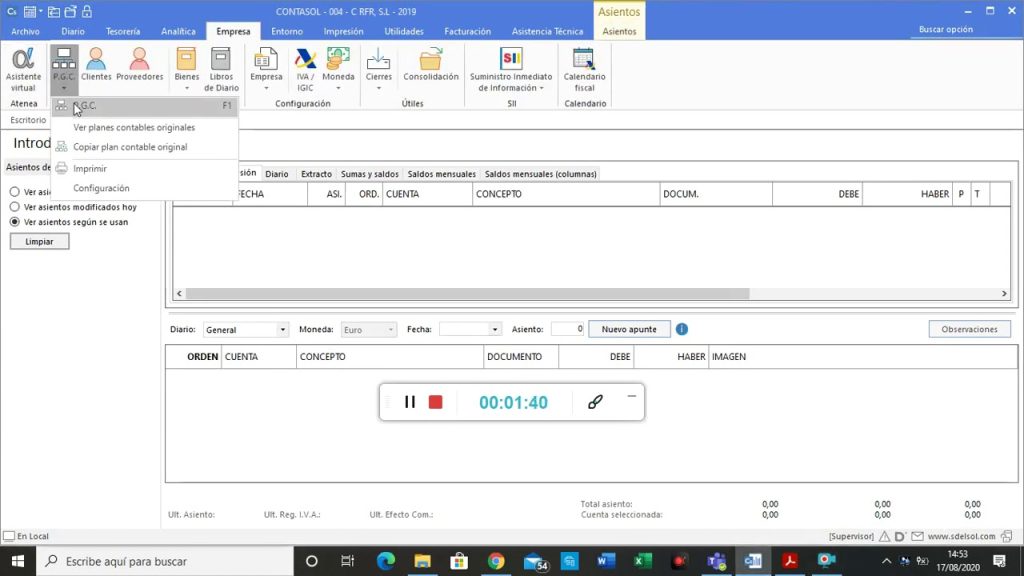Expand the Cierres dropdown arrow
Screen dimensions: 1024x576
pos(379,88)
